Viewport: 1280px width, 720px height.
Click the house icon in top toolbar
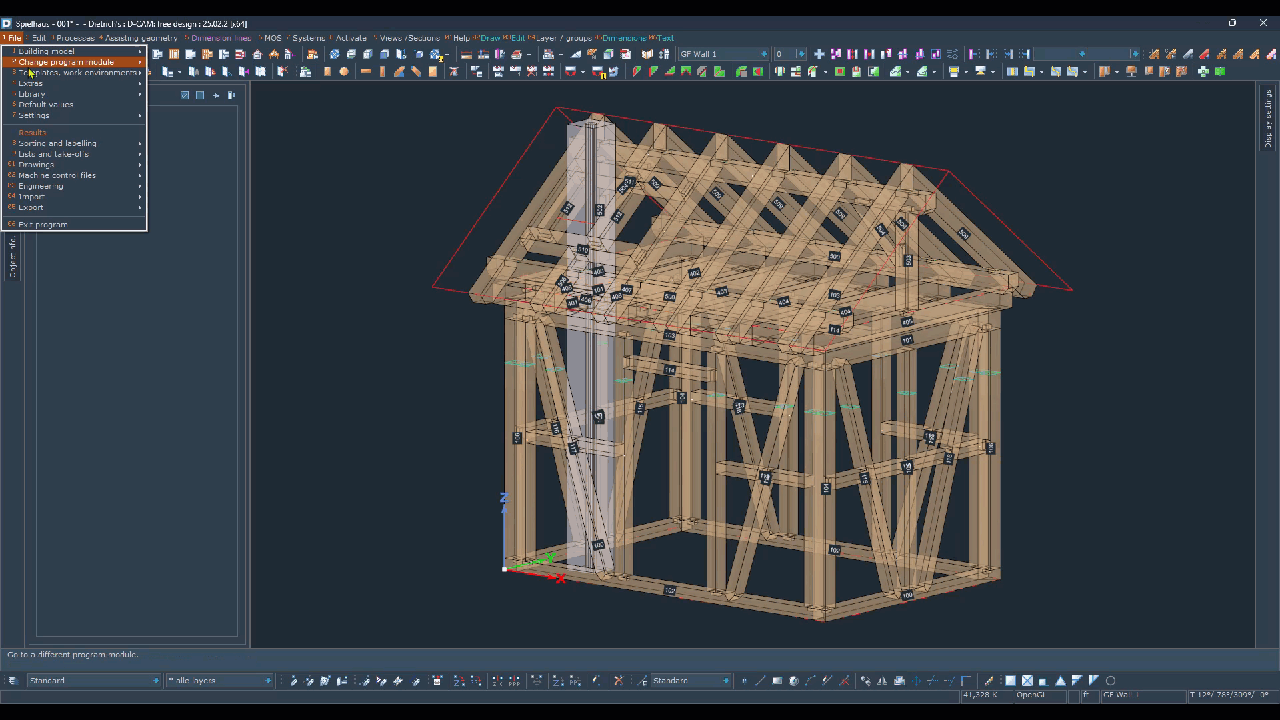pos(257,54)
